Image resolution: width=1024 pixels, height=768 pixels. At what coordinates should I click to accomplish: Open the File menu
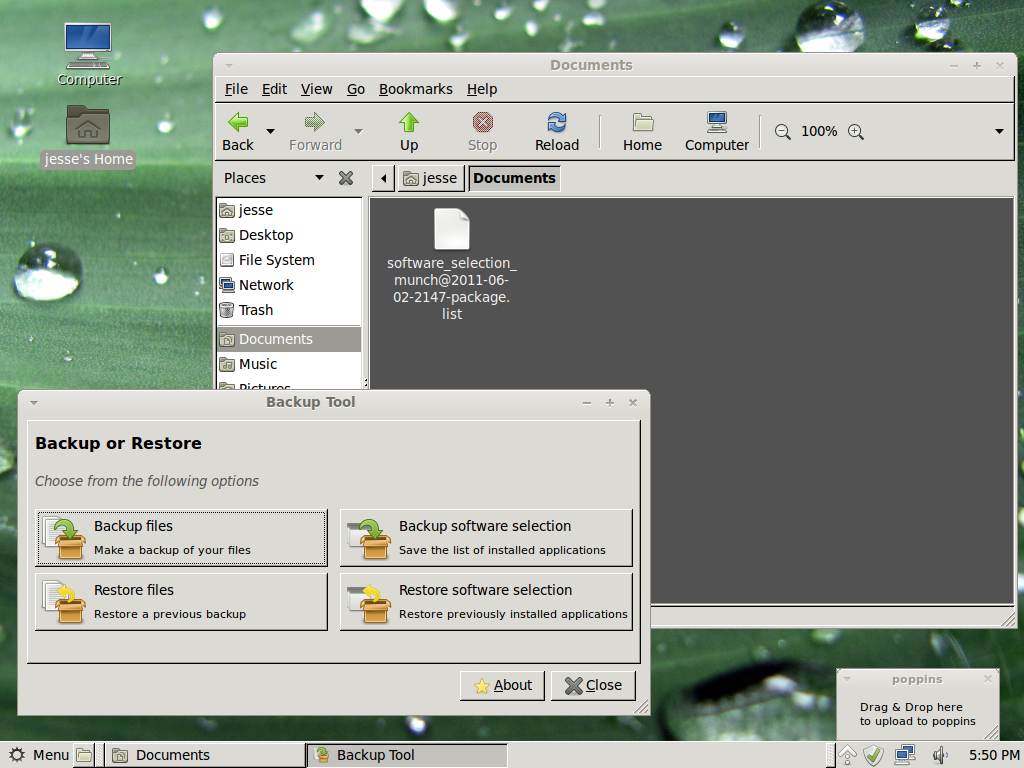[236, 89]
